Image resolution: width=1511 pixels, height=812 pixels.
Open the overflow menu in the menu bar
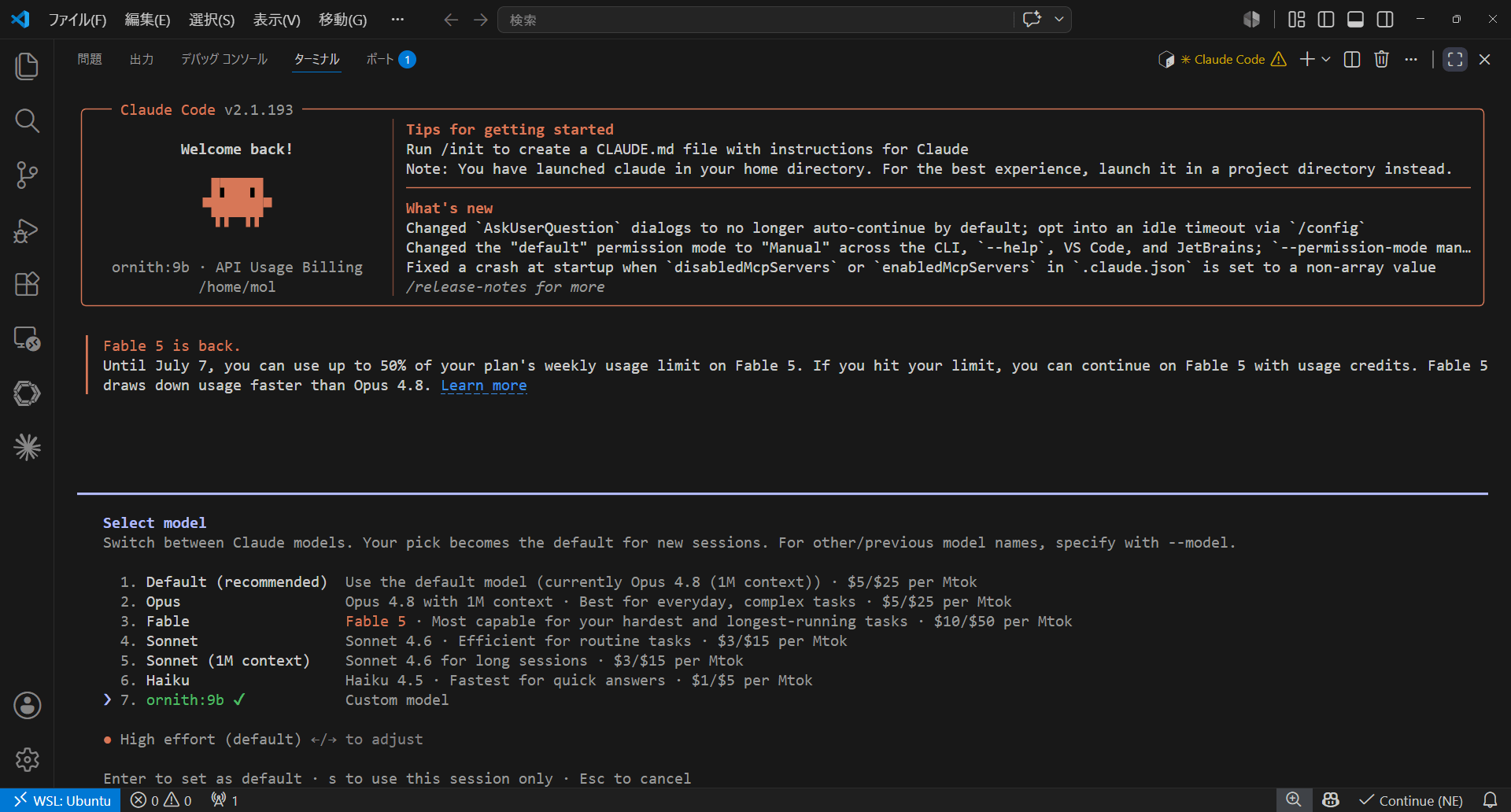(x=397, y=20)
